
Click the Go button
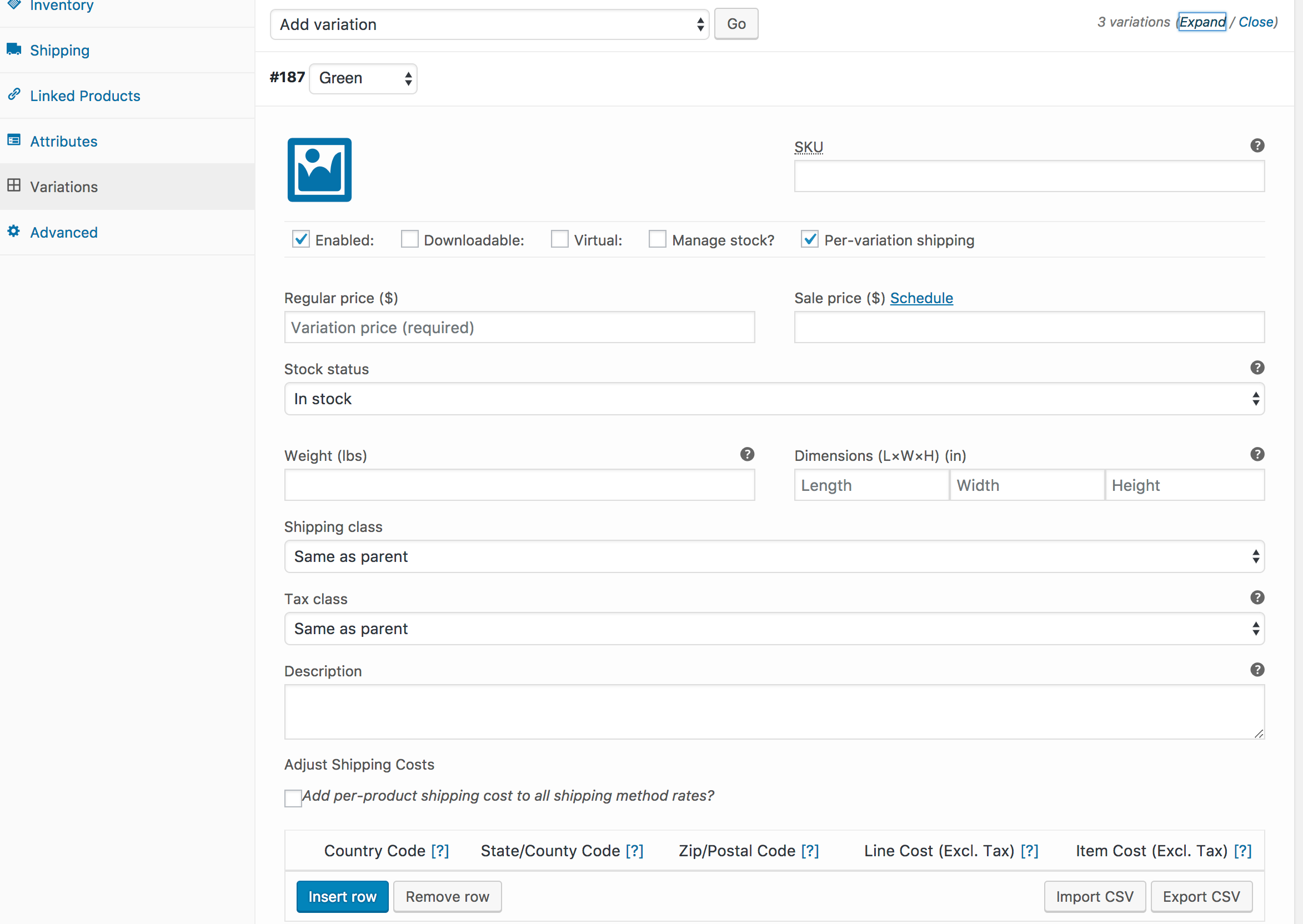coord(736,24)
